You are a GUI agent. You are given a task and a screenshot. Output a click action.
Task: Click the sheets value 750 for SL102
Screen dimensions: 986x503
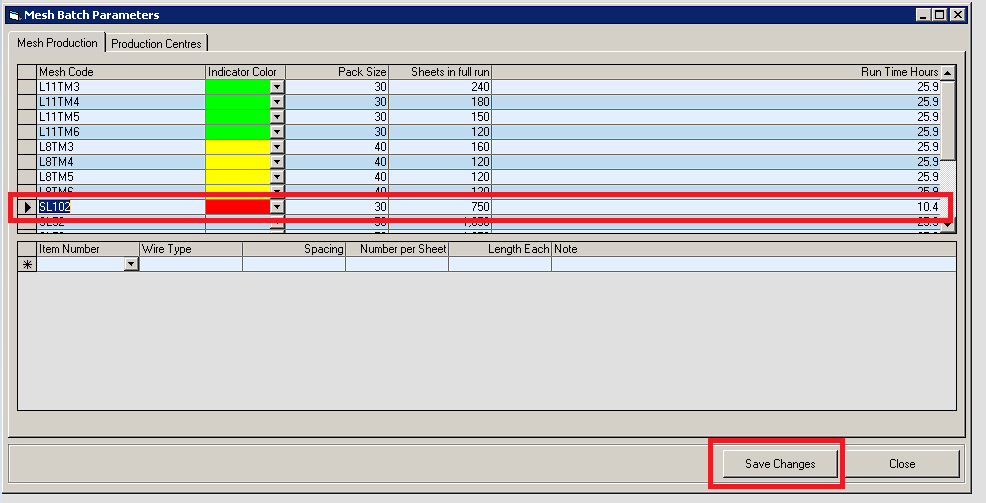440,207
